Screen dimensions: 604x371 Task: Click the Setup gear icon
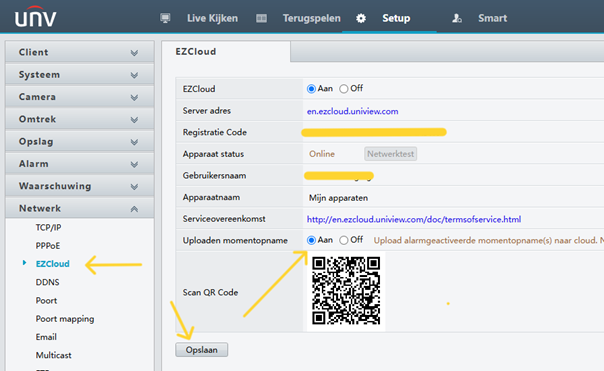[x=361, y=18]
